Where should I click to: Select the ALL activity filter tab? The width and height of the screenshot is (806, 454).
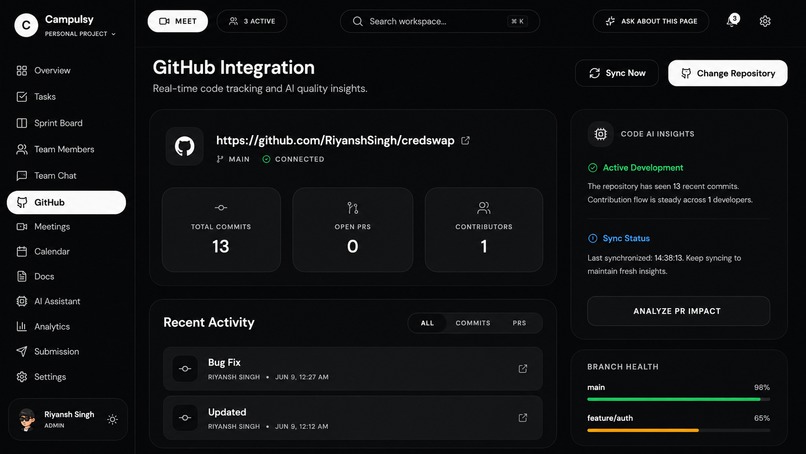click(x=427, y=323)
